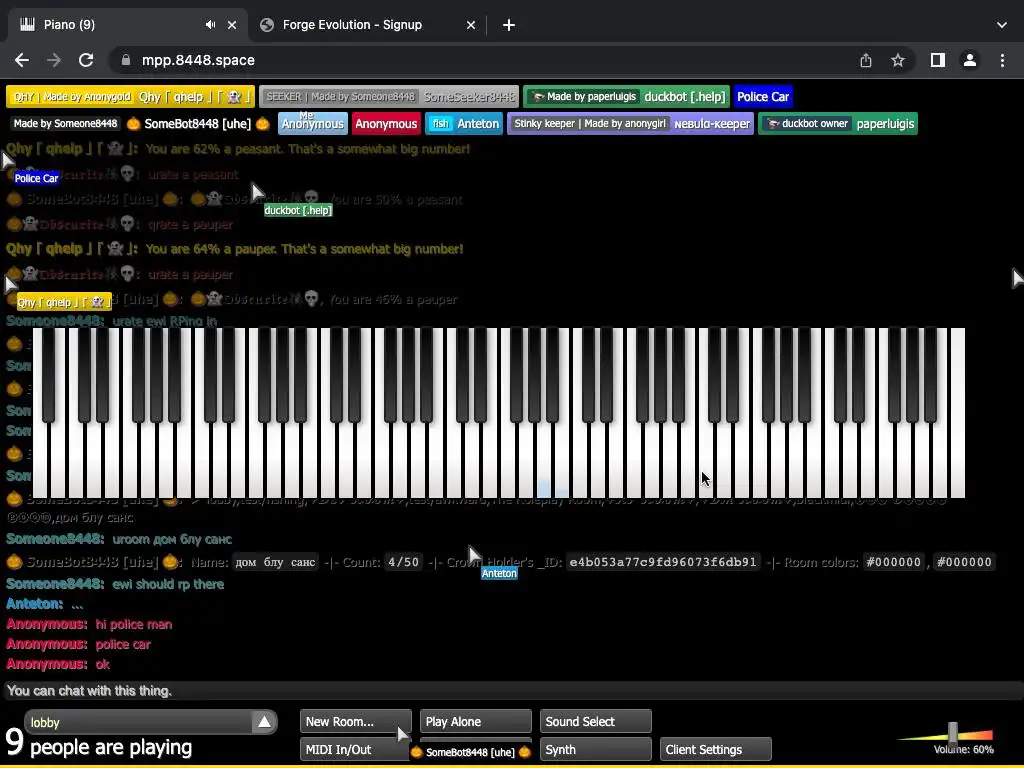
Task: Open the Synth button
Action: tap(596, 750)
